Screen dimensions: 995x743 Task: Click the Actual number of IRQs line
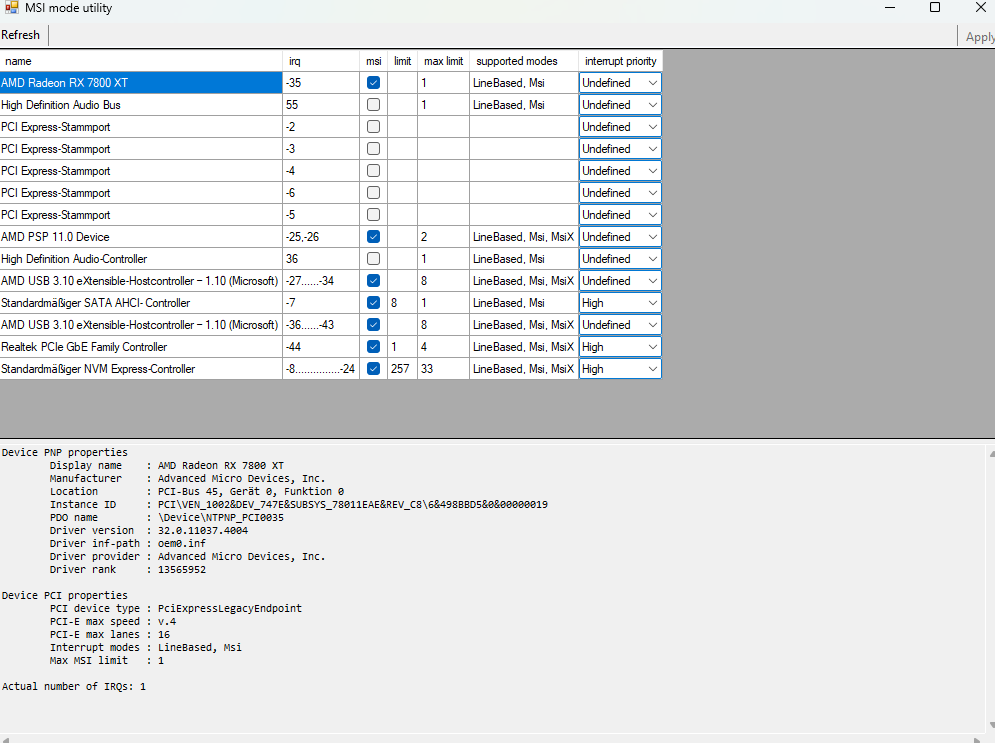coord(74,687)
